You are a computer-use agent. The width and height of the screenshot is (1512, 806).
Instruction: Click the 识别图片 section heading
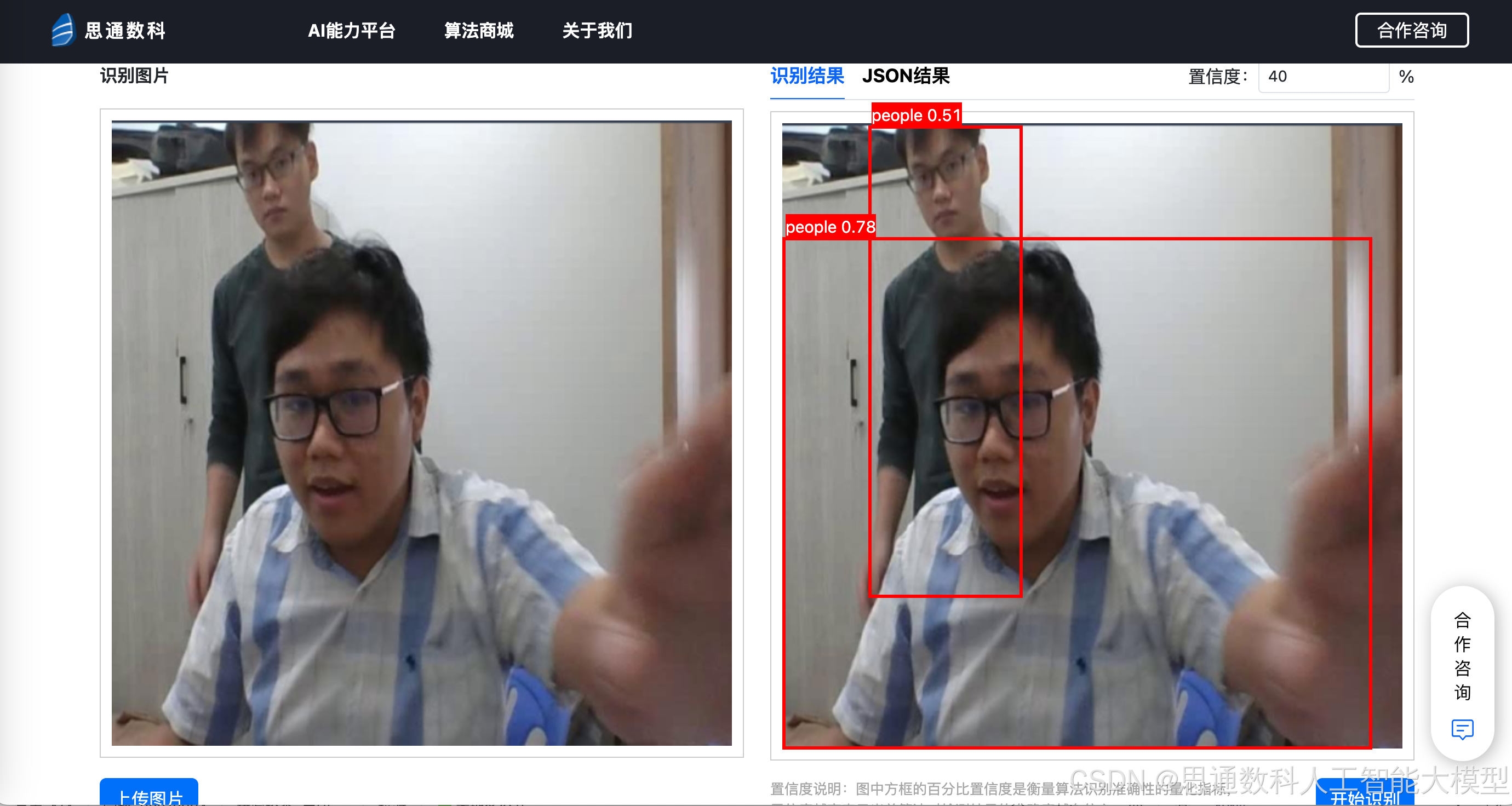click(134, 76)
